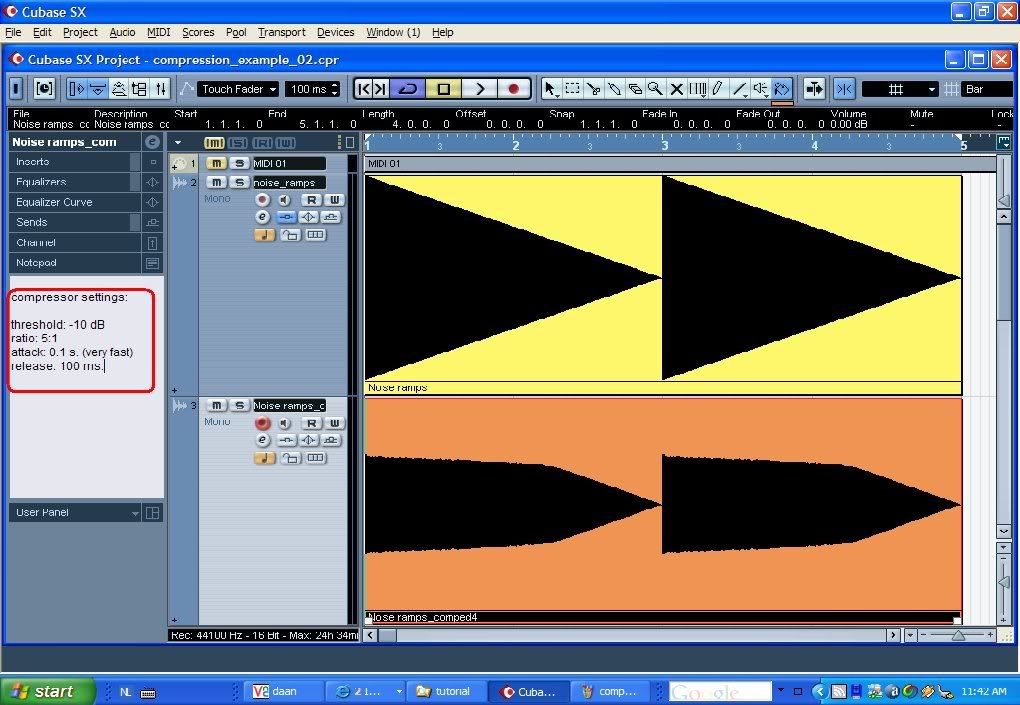1020x705 pixels.
Task: Click the Windows start button
Action: [x=47, y=691]
